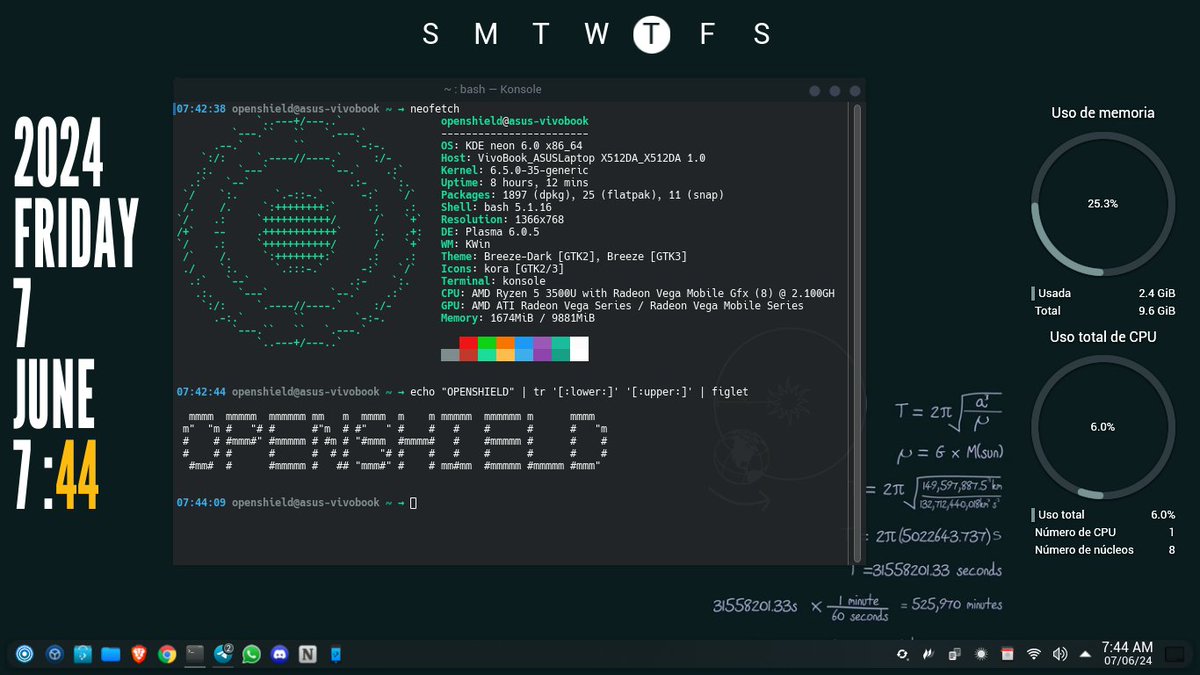This screenshot has height=675, width=1200.
Task: Open the connected devices tray icon
Action: click(x=955, y=655)
